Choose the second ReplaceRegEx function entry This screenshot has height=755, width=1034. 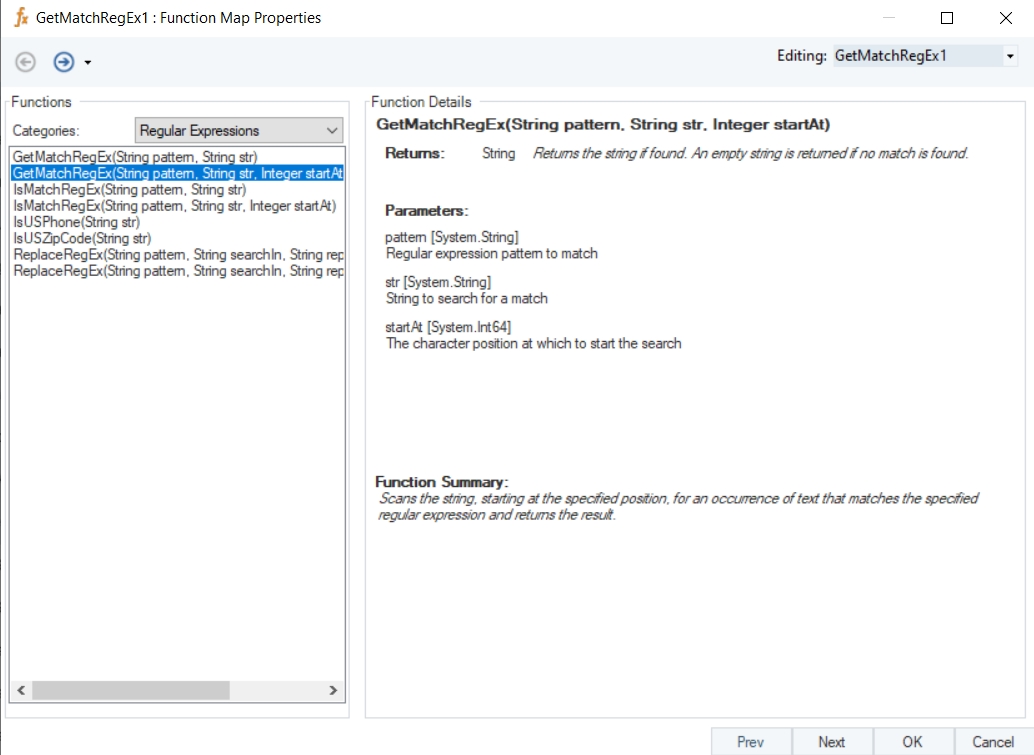(177, 271)
